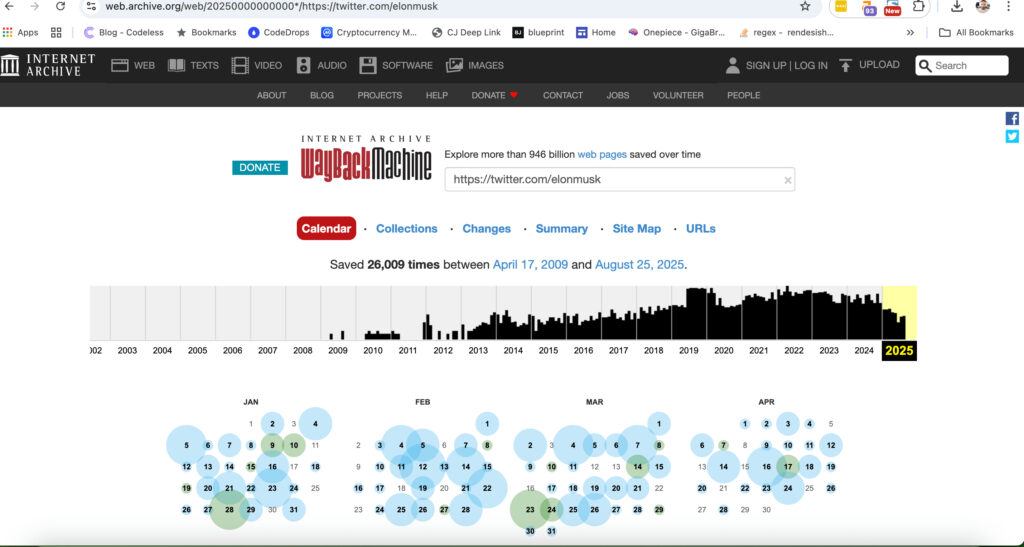Select year 2019 on the timeline
The height and width of the screenshot is (547, 1024).
pos(688,351)
